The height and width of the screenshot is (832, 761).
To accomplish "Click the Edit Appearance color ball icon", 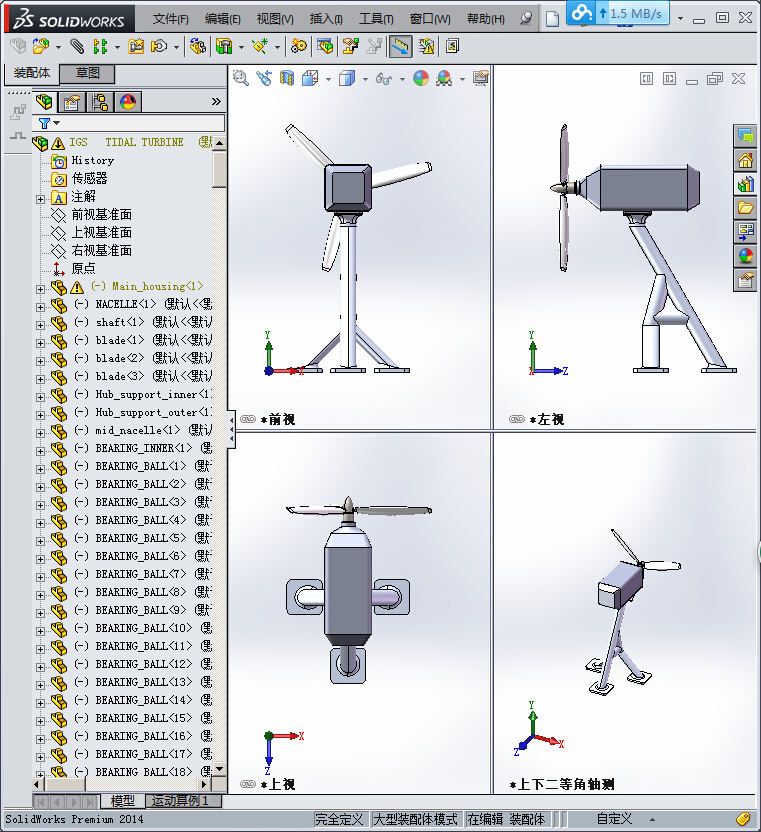I will pos(421,78).
